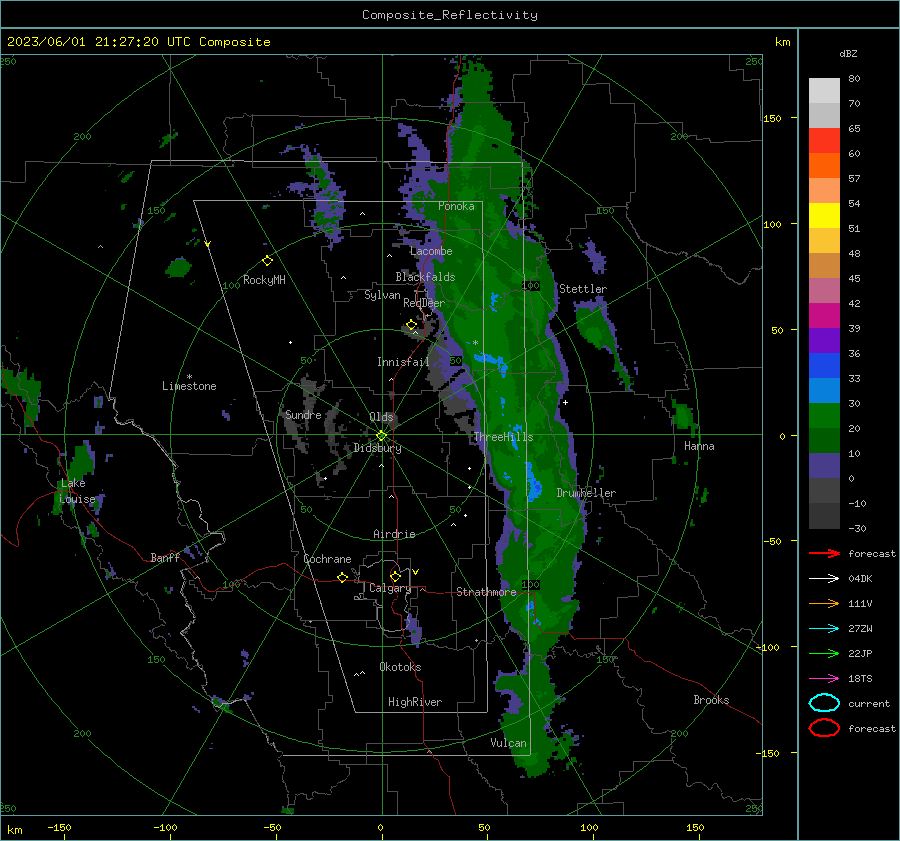Click the Lacombe city label
900x841 pixels.
[431, 251]
